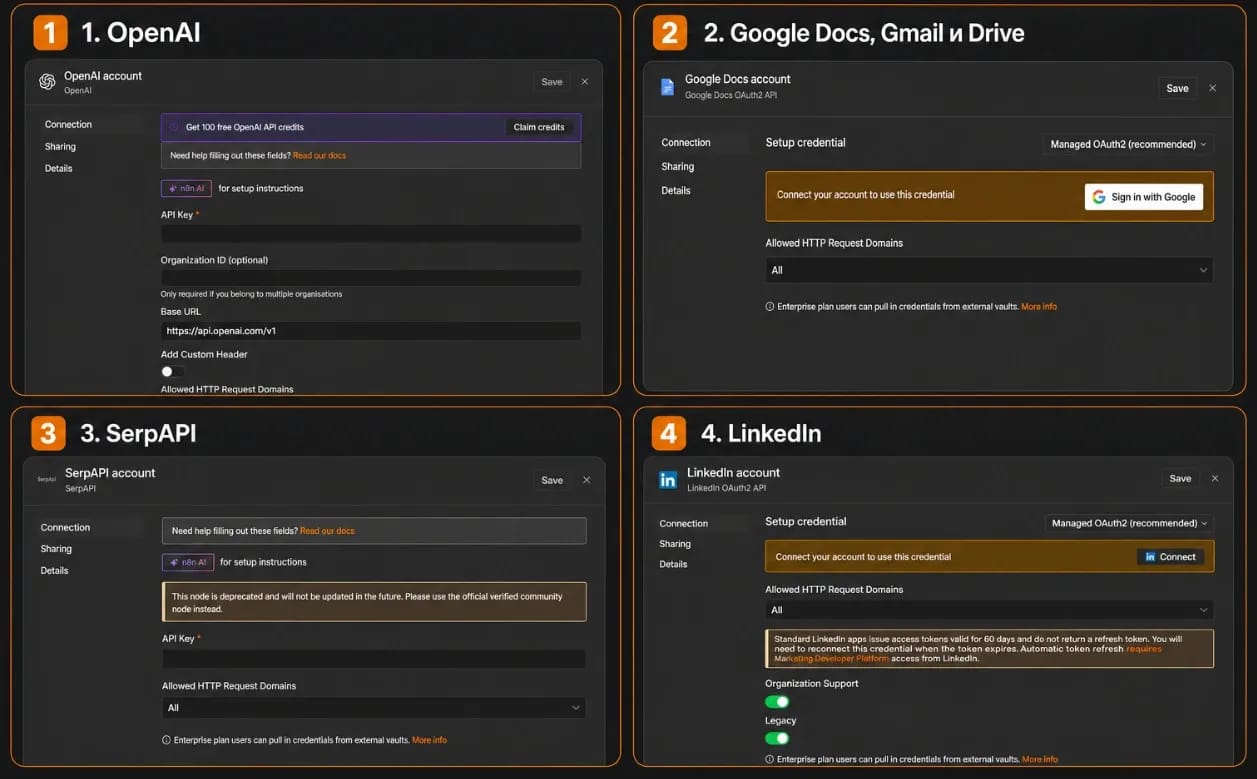
Task: Select Connection tab in SerpAPI panel
Action: (x=65, y=528)
